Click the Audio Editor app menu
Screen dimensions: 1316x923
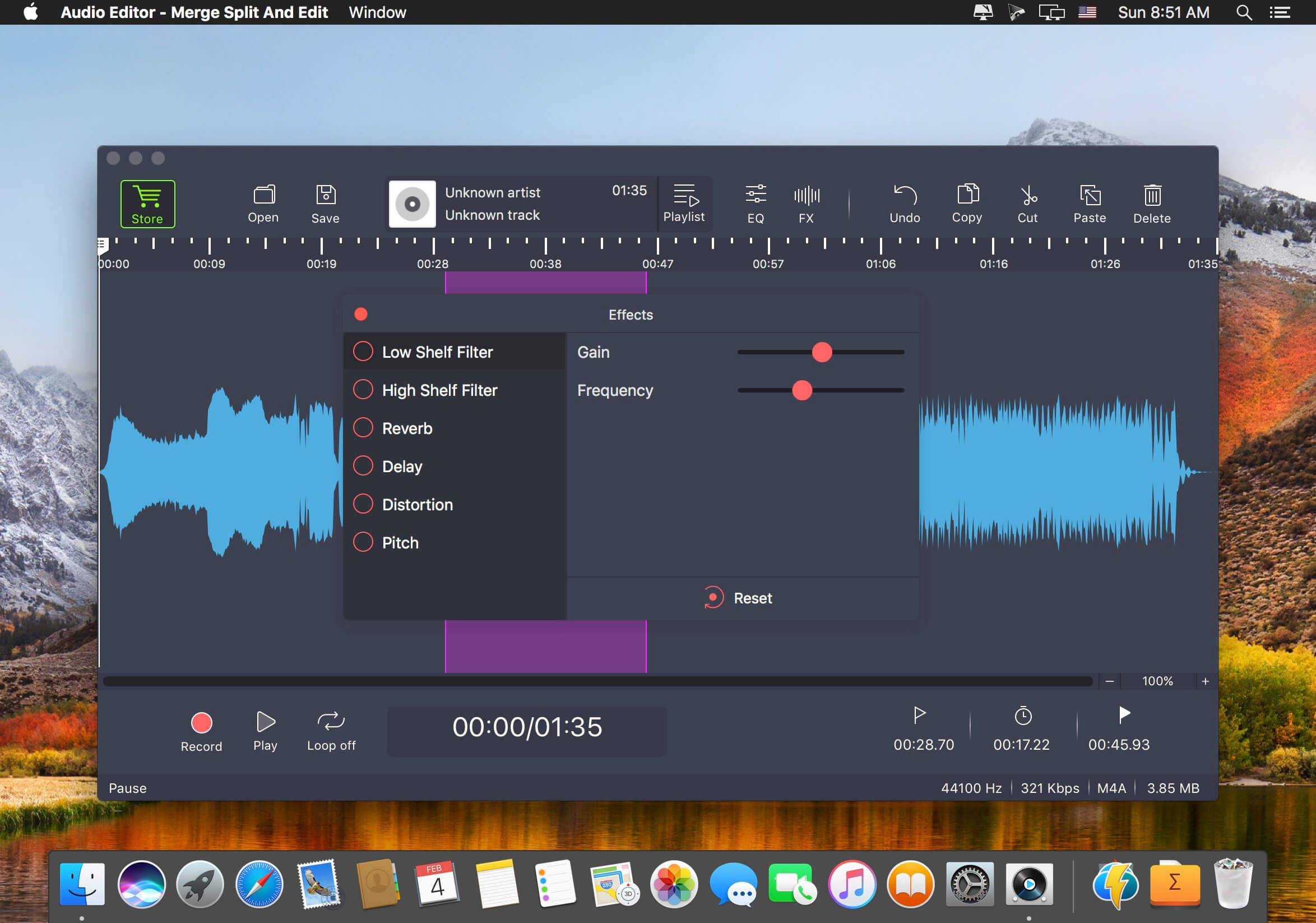pyautogui.click(x=199, y=12)
